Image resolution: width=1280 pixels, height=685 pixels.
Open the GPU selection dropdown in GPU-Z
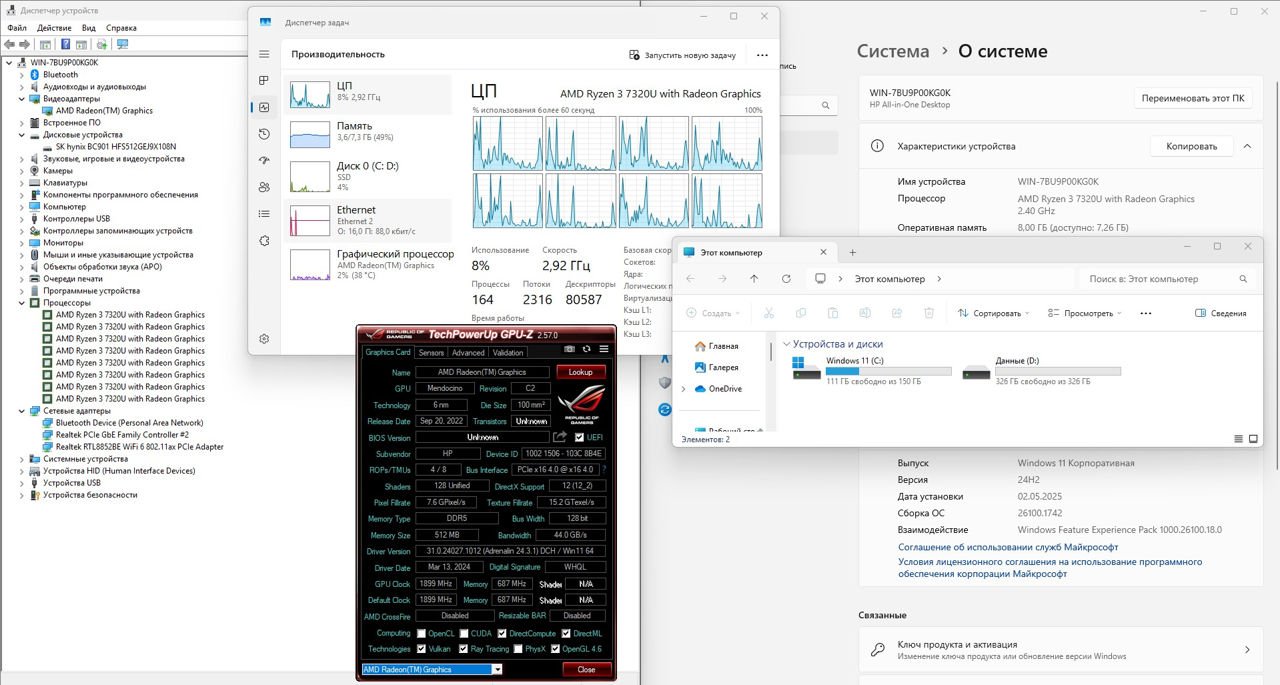[x=497, y=670]
